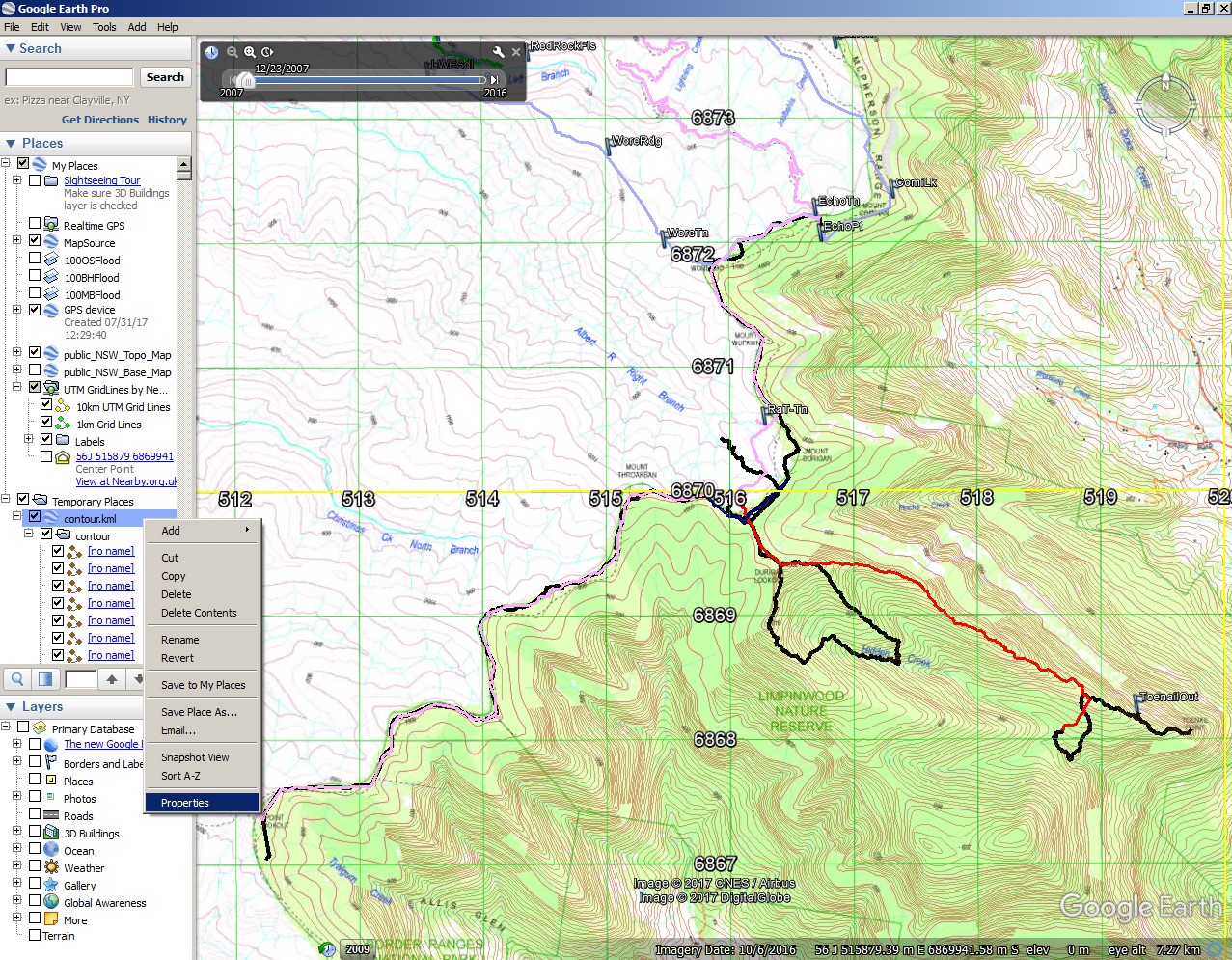This screenshot has height=960, width=1232.
Task: Enable the Photos layer checkbox
Action: tap(35, 796)
